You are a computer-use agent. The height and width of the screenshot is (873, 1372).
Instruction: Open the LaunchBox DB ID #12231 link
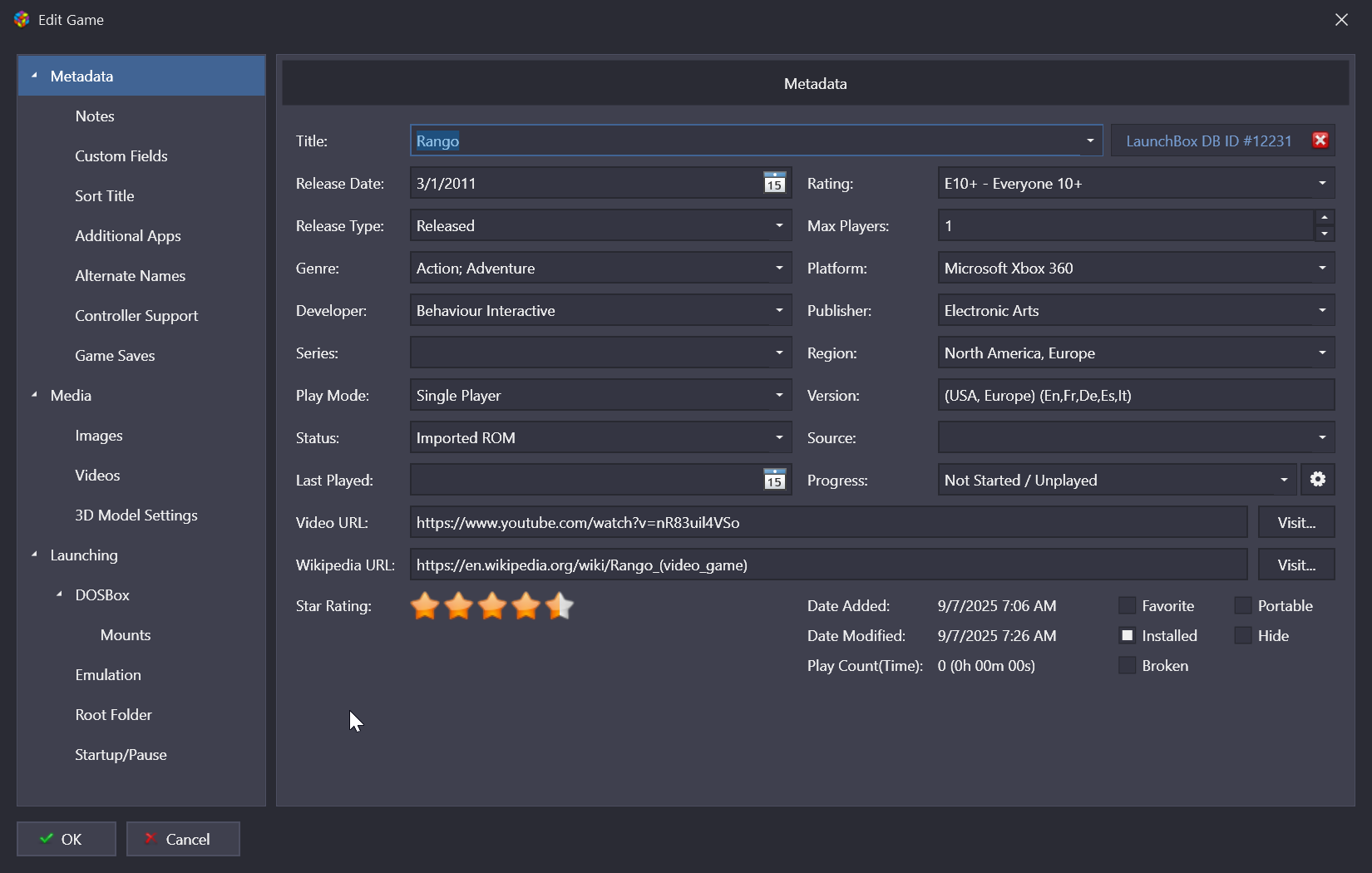[1208, 141]
